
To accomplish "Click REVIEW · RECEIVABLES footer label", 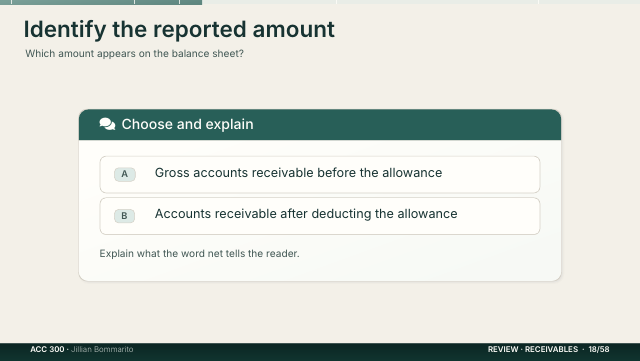I will pyautogui.click(x=533, y=349).
